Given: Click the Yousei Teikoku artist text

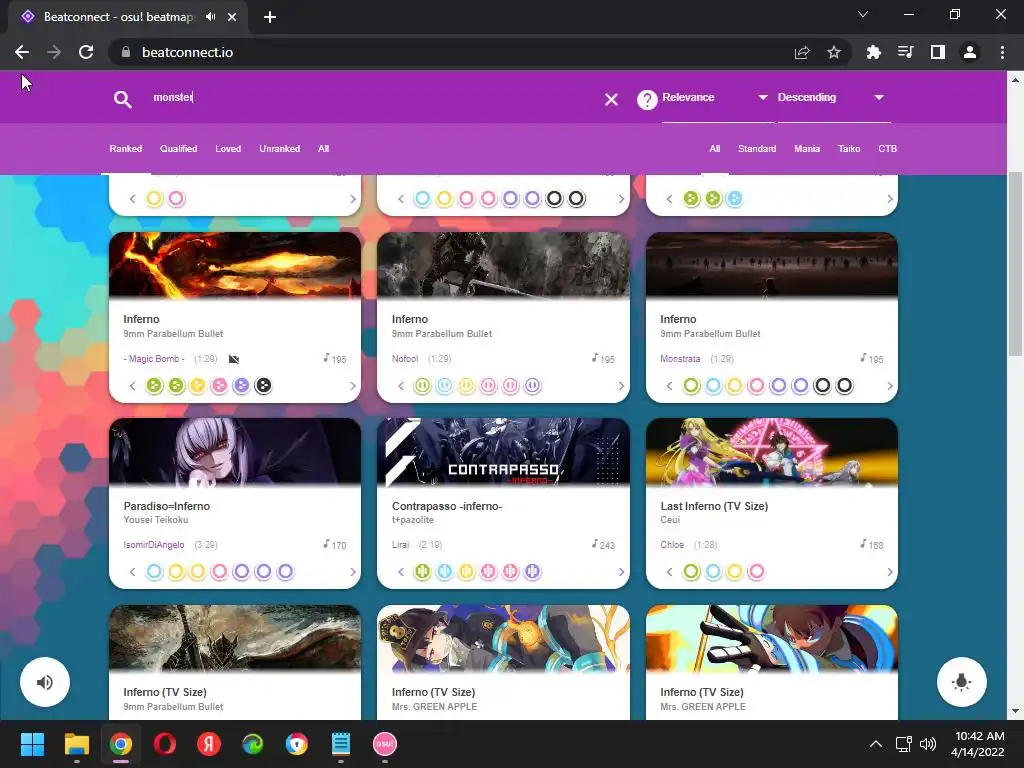Looking at the screenshot, I should (155, 520).
